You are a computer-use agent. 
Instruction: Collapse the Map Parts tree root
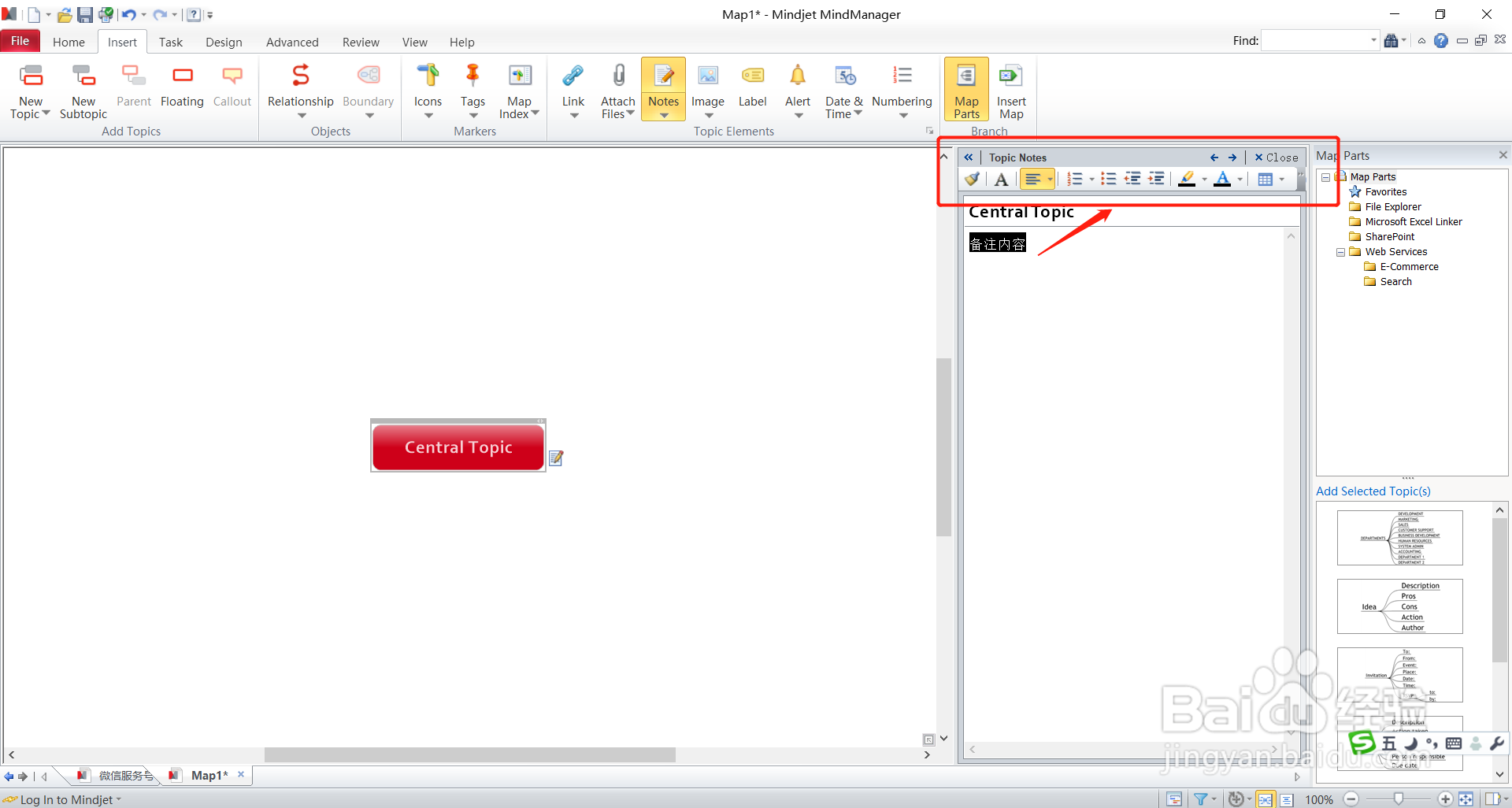coord(1326,177)
